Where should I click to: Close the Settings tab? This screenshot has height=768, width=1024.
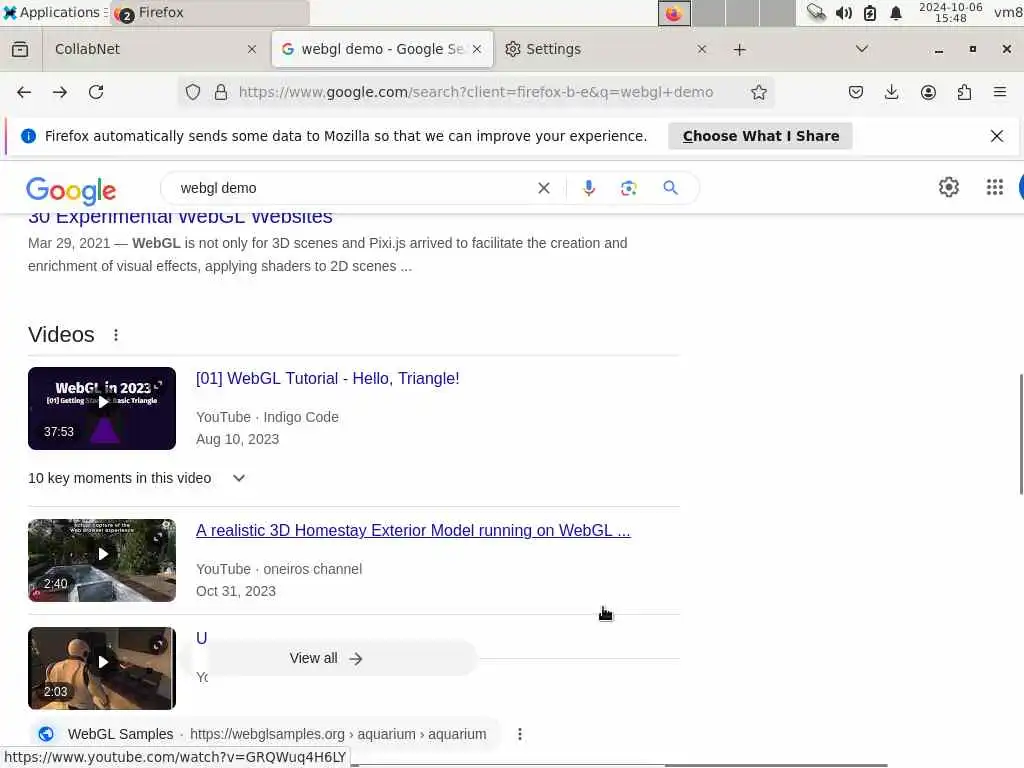[x=701, y=49]
